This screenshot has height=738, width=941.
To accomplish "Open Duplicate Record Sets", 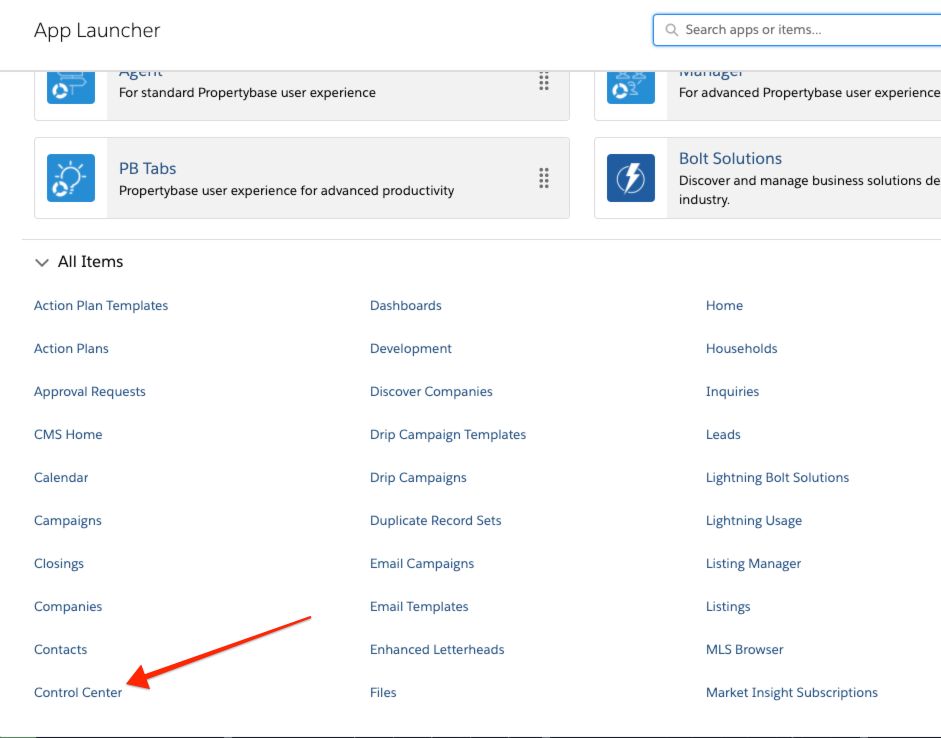I will [435, 520].
